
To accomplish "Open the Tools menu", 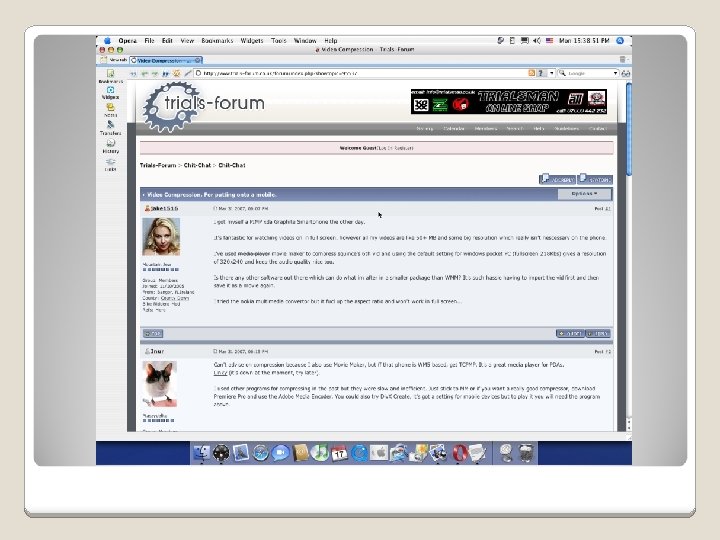I will pyautogui.click(x=278, y=40).
